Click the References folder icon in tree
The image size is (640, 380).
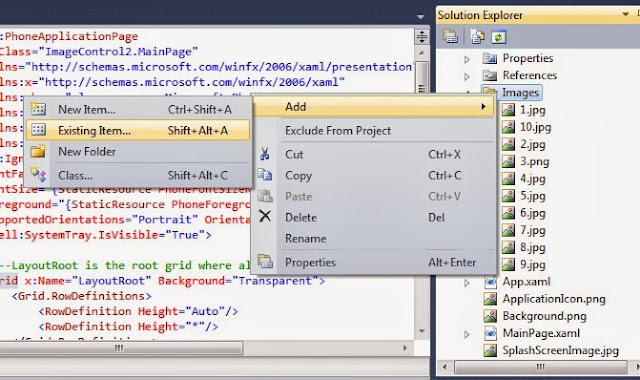[x=490, y=76]
